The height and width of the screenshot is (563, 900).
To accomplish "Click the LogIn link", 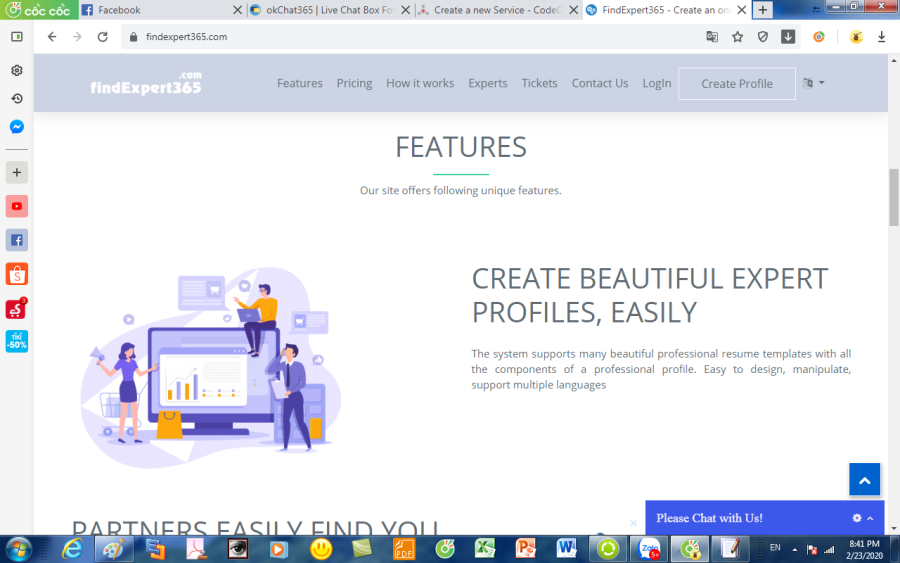I will pos(657,83).
